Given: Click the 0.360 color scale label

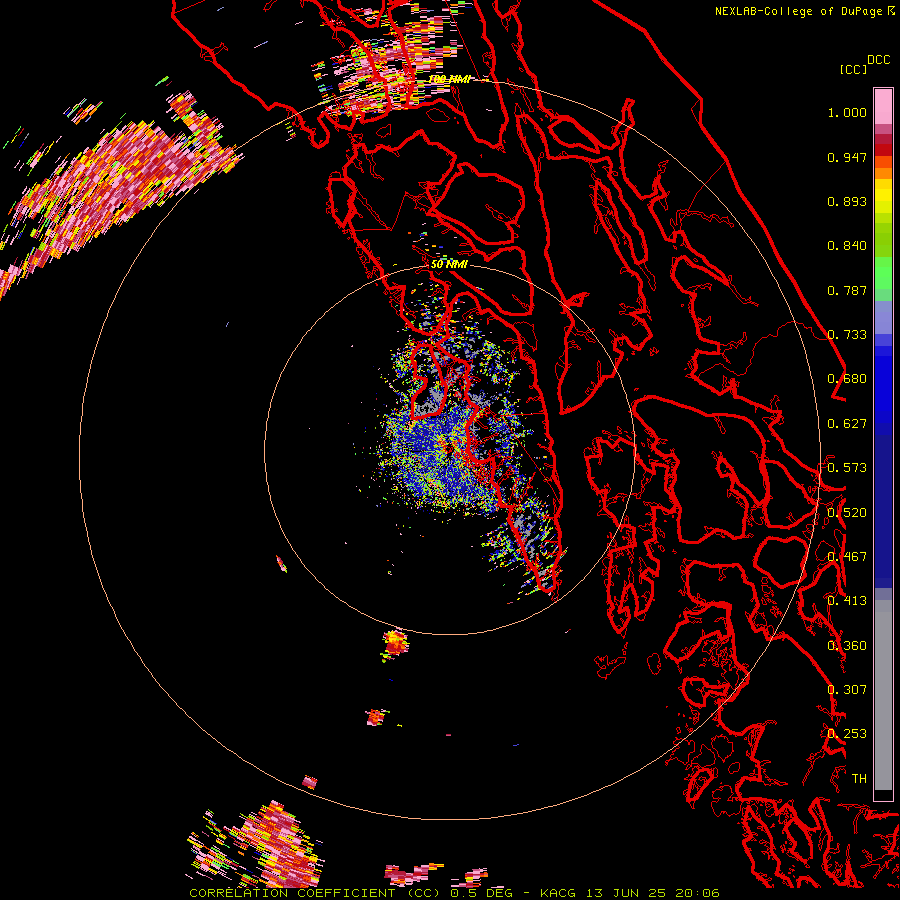Looking at the screenshot, I should coord(847,646).
